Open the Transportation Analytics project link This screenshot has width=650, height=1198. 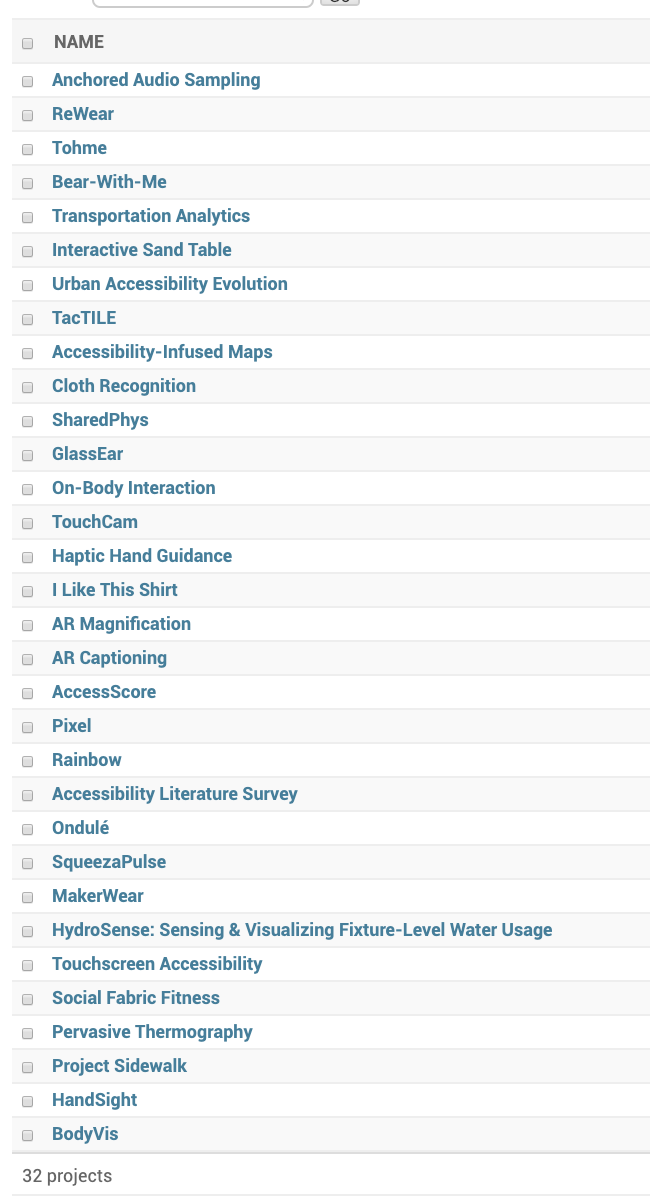click(x=150, y=215)
